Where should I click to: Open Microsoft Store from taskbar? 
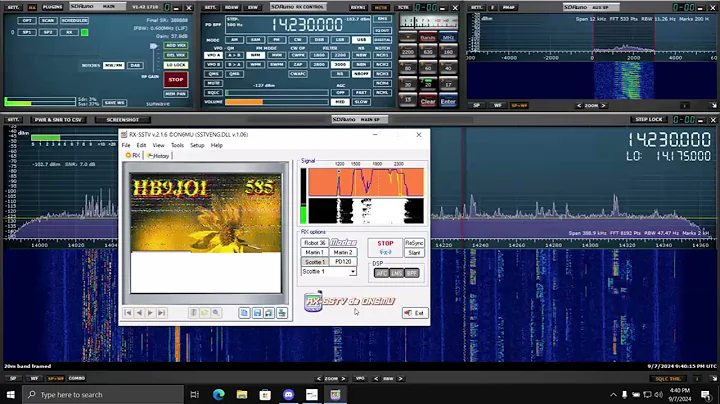click(265, 394)
